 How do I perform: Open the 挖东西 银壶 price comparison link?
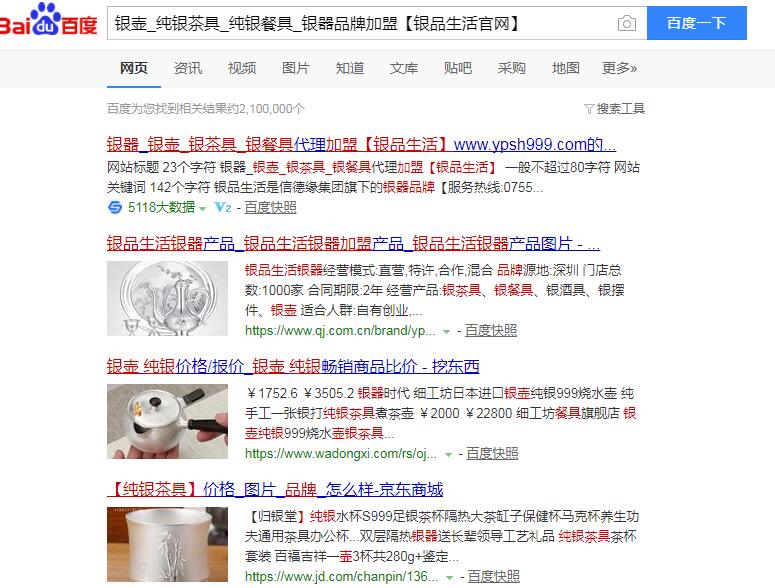[x=293, y=366]
